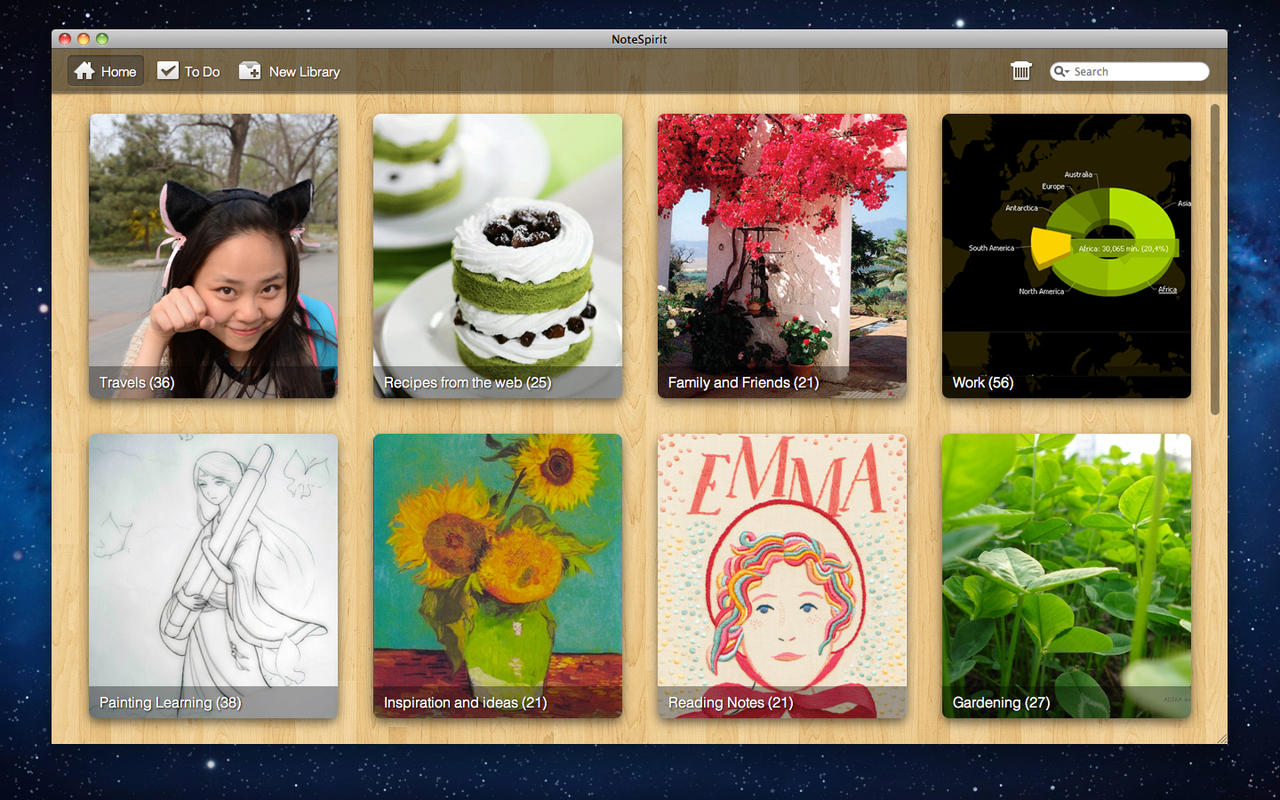
Task: Open the Family and Friends library
Action: (782, 255)
